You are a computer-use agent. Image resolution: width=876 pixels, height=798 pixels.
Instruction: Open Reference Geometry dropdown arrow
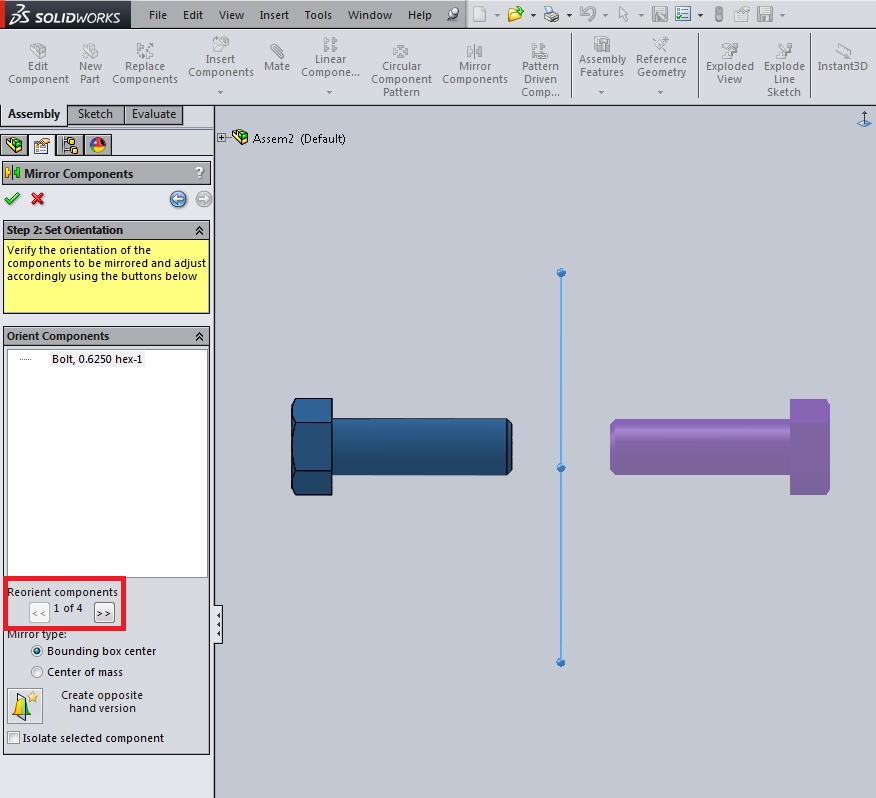(660, 92)
